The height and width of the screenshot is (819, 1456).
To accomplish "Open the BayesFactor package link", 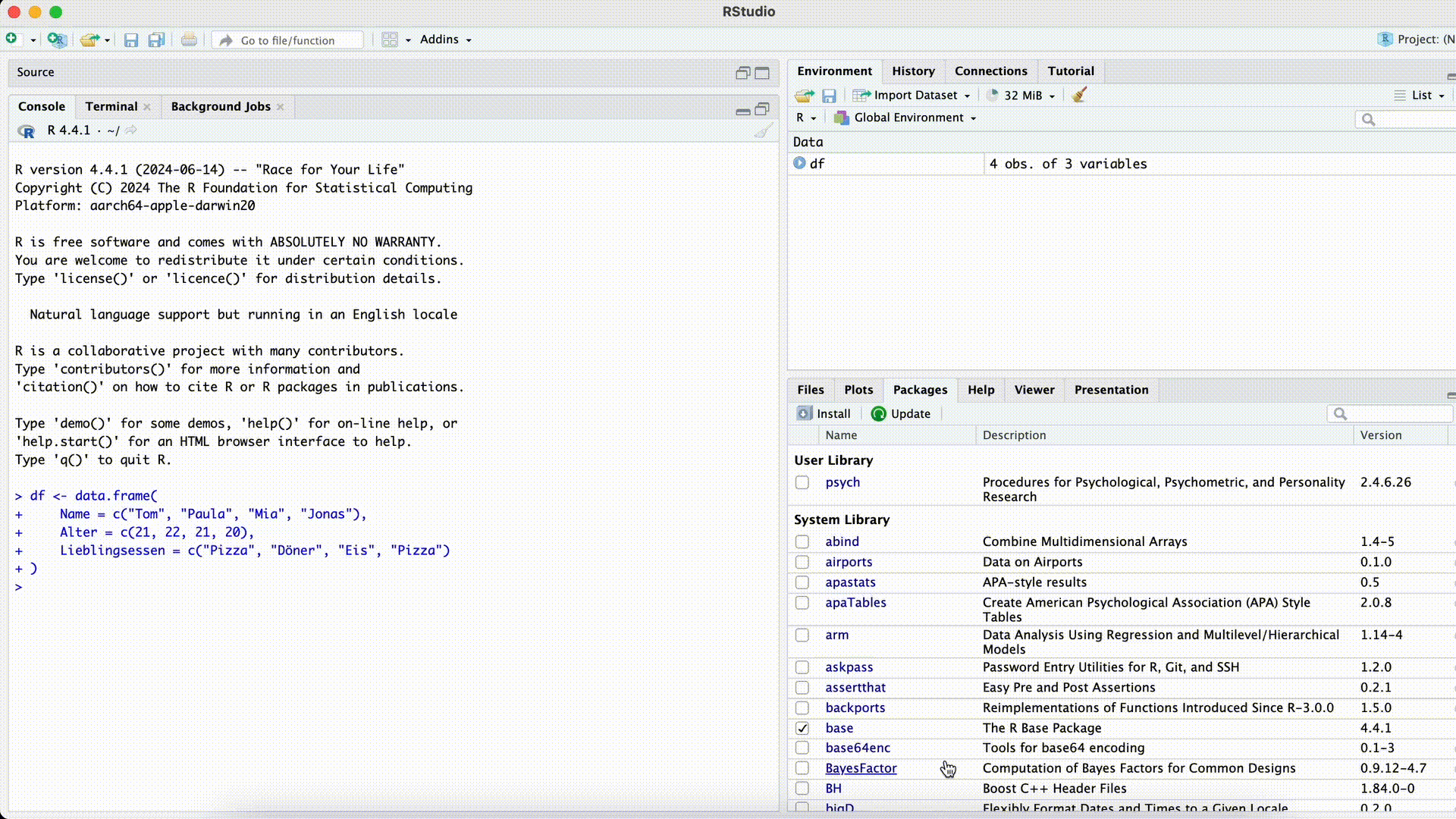I will coord(861,768).
